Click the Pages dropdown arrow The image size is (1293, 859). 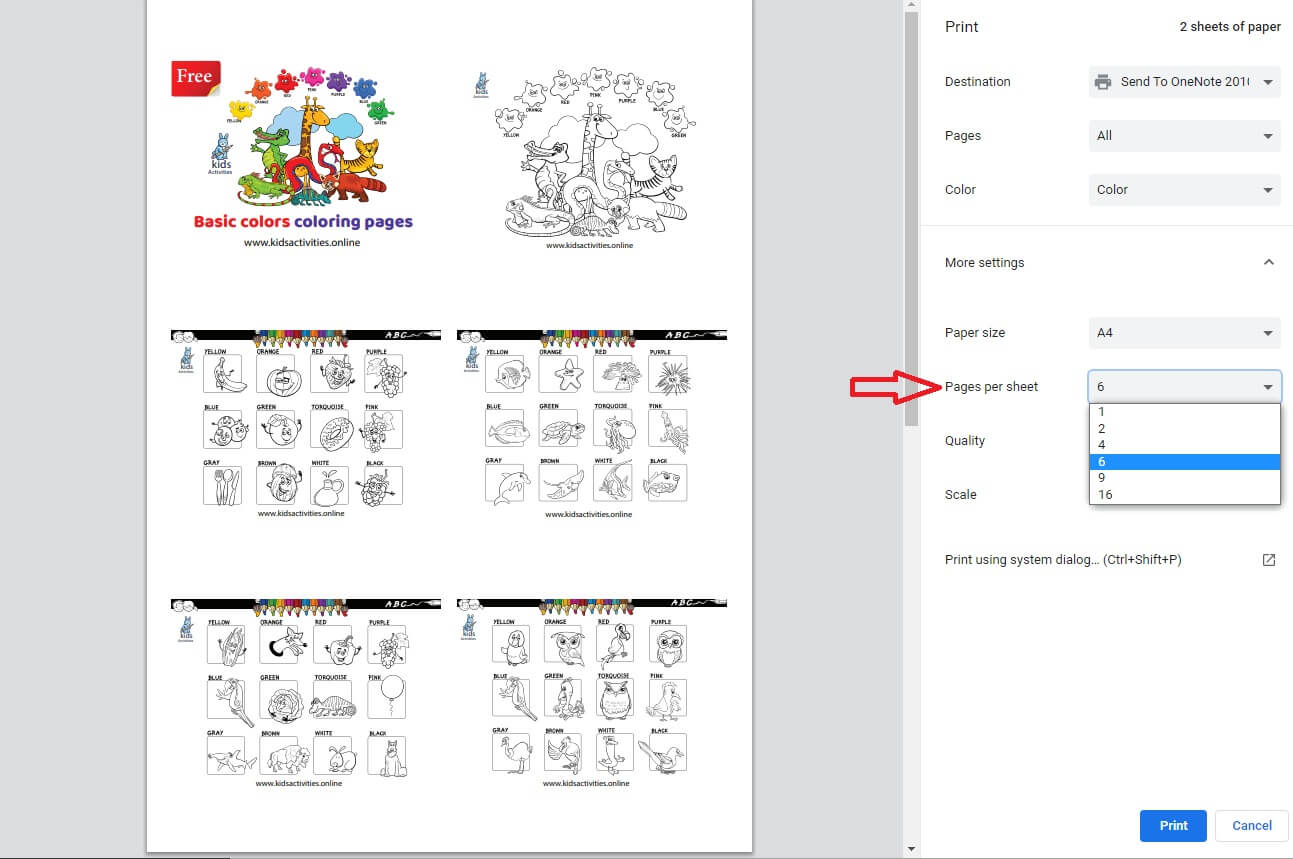pyautogui.click(x=1267, y=136)
